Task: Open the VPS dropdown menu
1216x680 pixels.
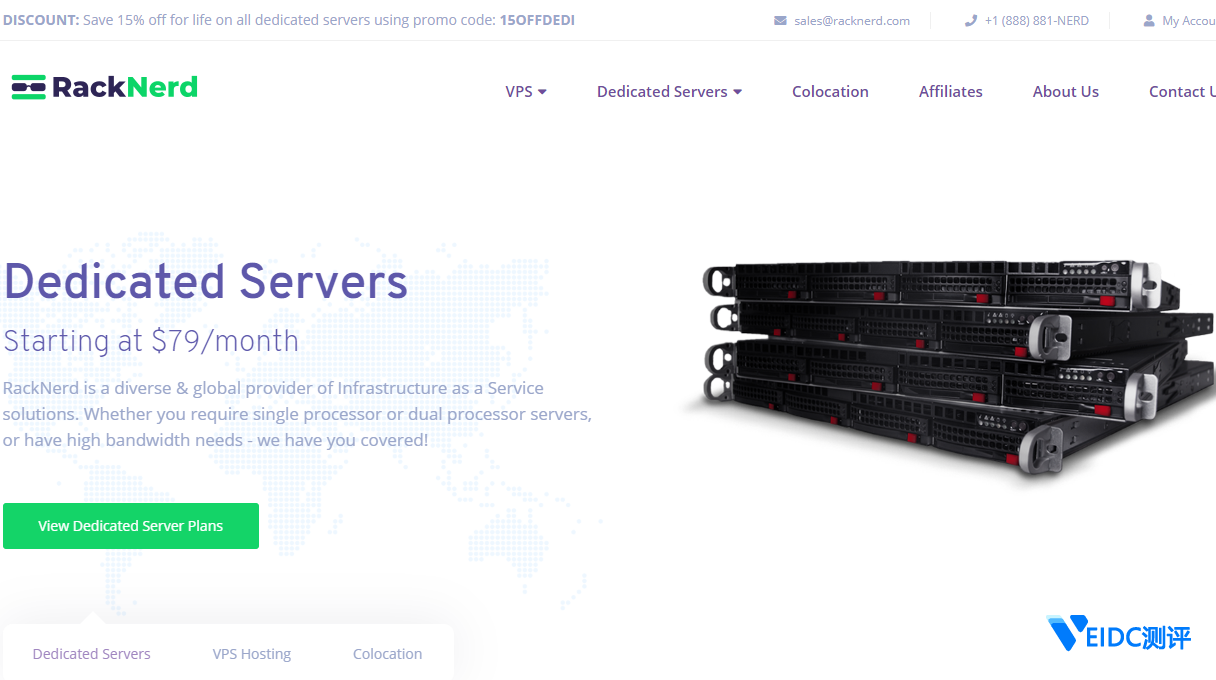Action: 526,92
